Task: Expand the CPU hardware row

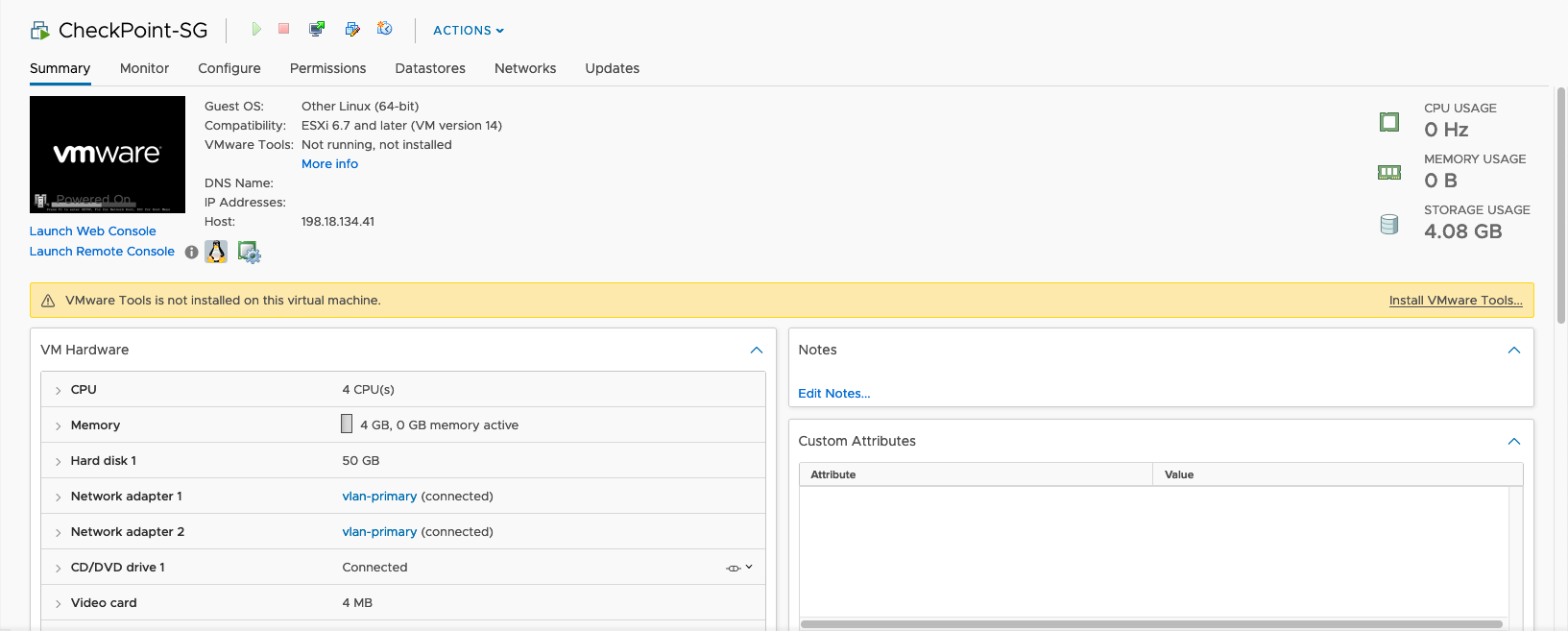Action: pos(59,390)
